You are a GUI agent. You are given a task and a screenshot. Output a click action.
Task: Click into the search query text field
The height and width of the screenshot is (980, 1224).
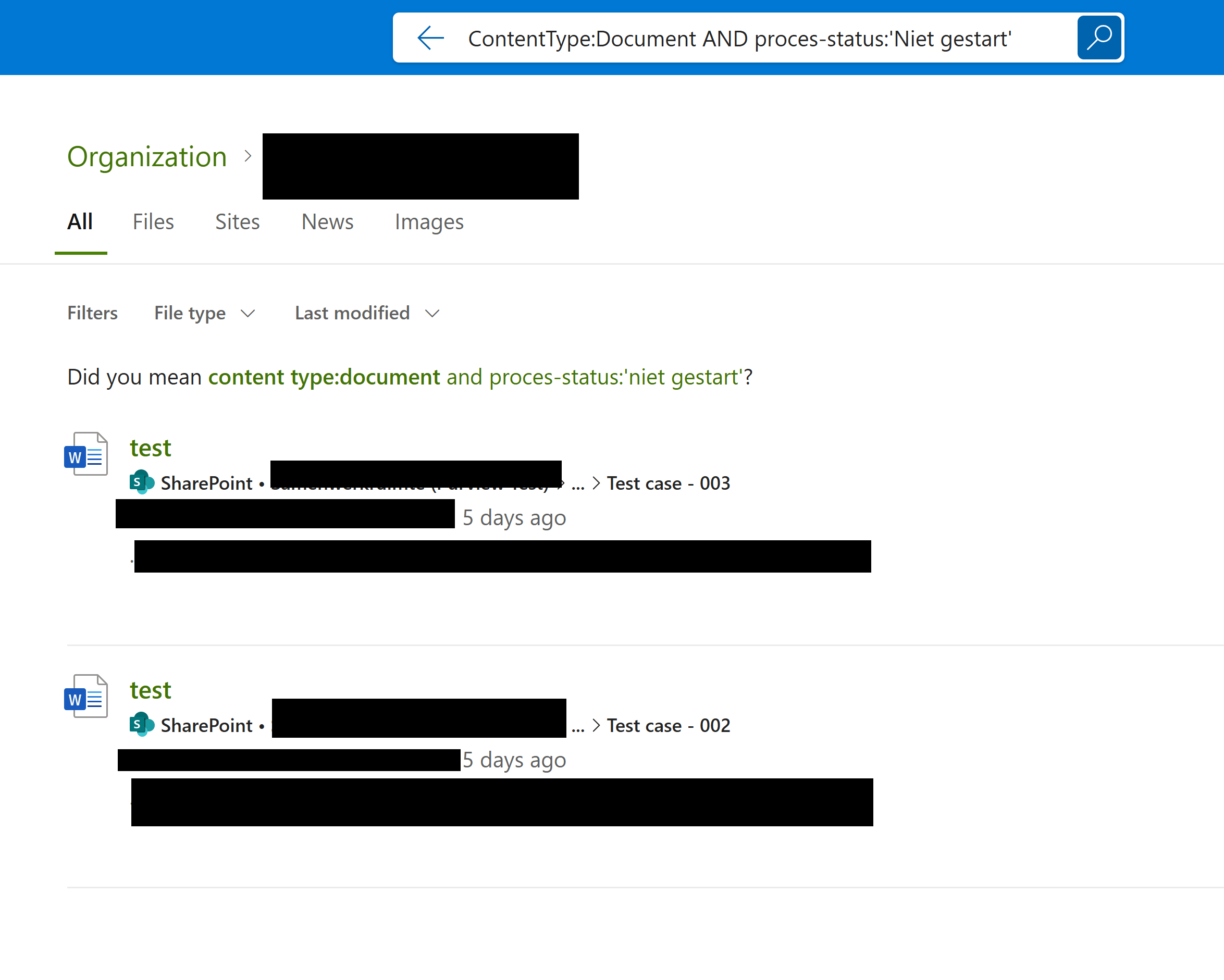coord(738,39)
